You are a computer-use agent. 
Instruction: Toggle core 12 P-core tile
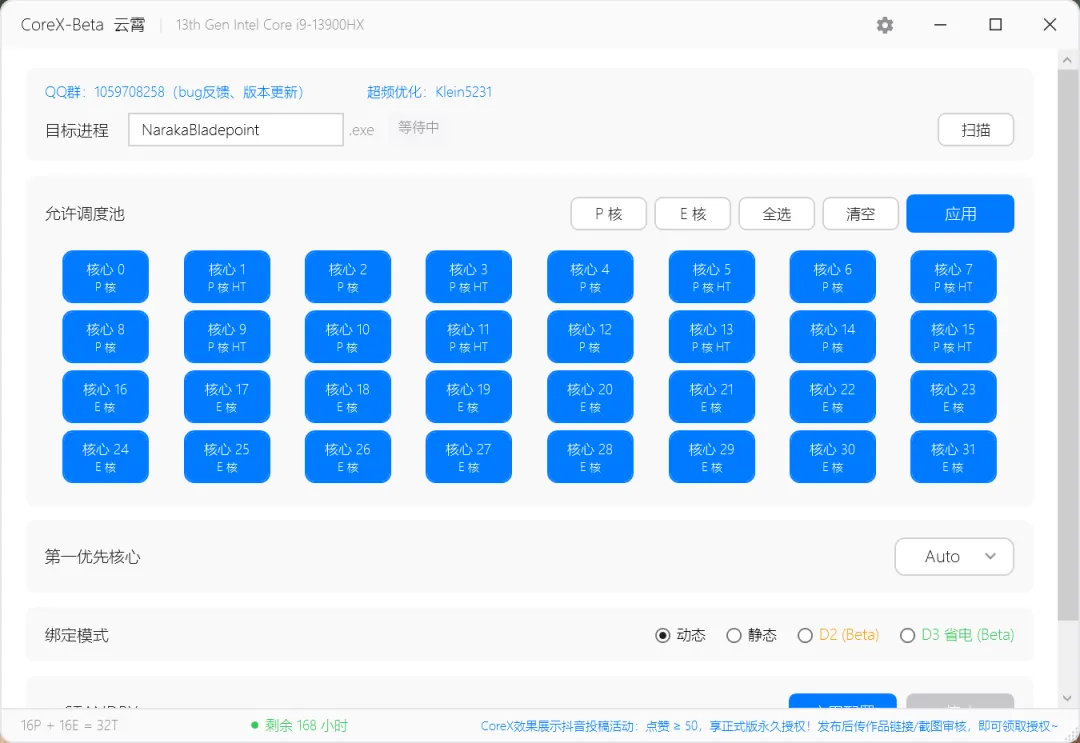590,337
